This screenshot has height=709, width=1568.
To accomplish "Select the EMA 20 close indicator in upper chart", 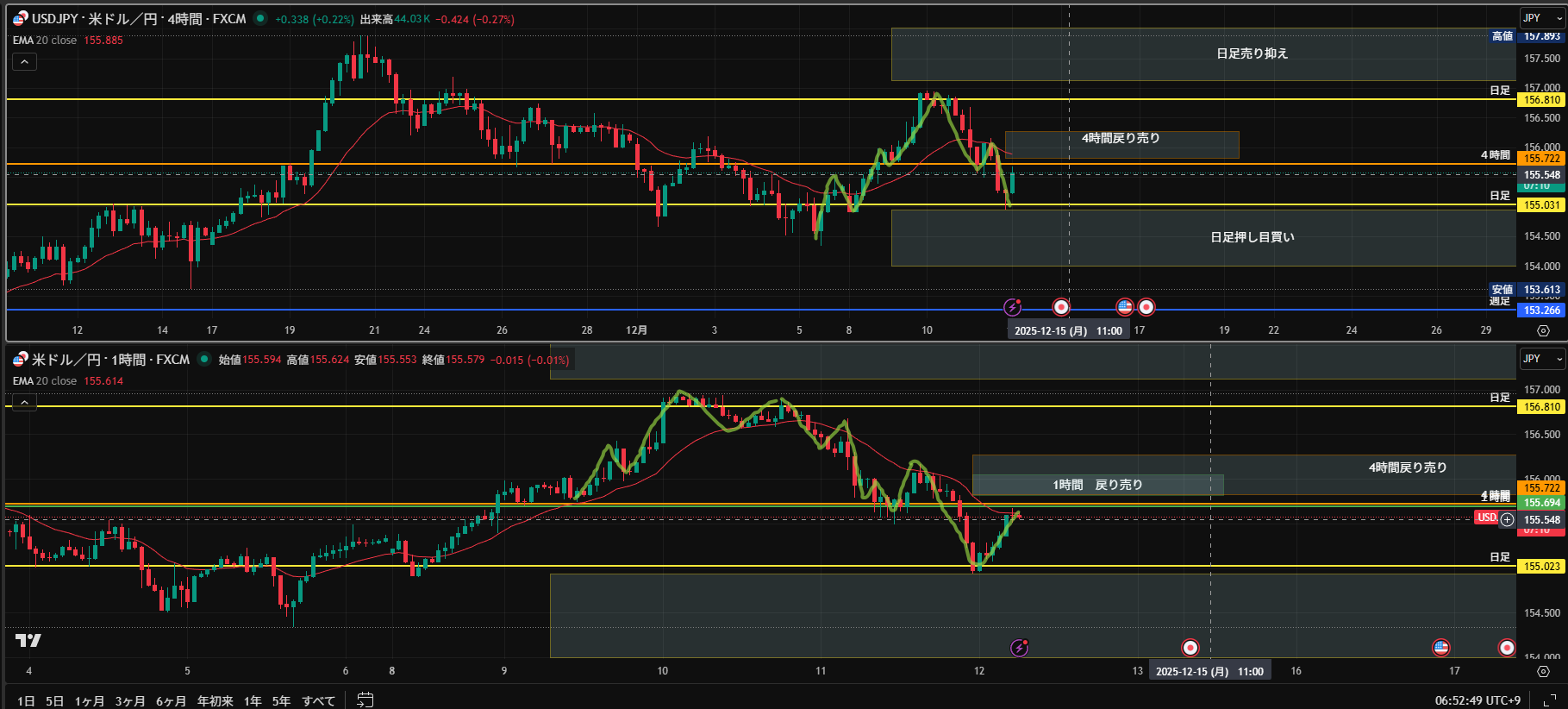I will 45,41.
